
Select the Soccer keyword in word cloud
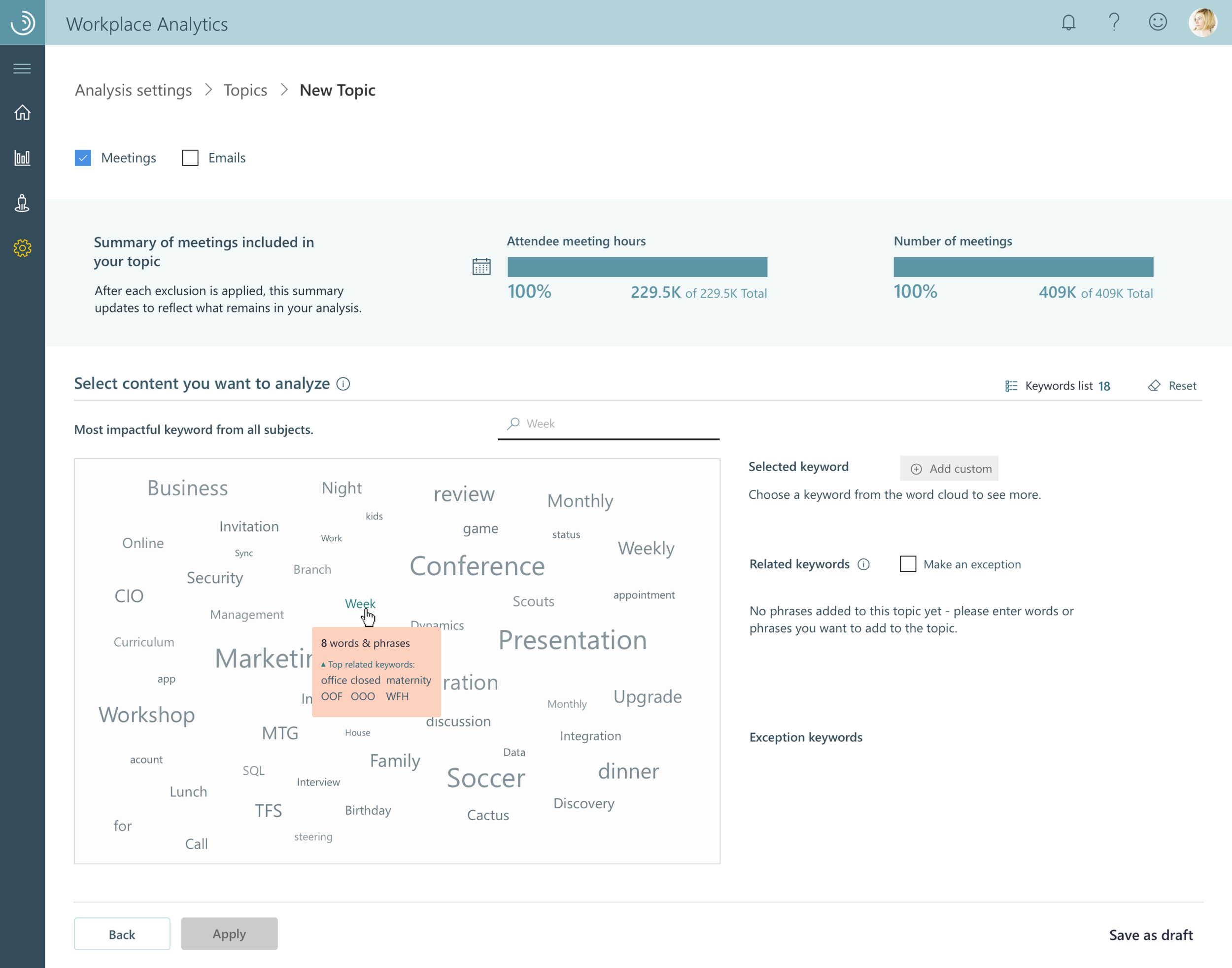click(x=486, y=778)
